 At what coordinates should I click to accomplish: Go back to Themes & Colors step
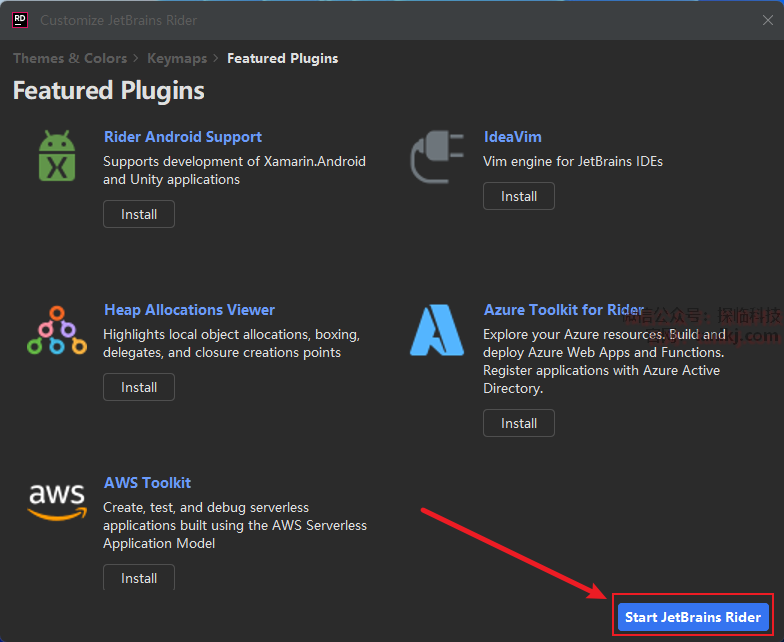tap(69, 58)
